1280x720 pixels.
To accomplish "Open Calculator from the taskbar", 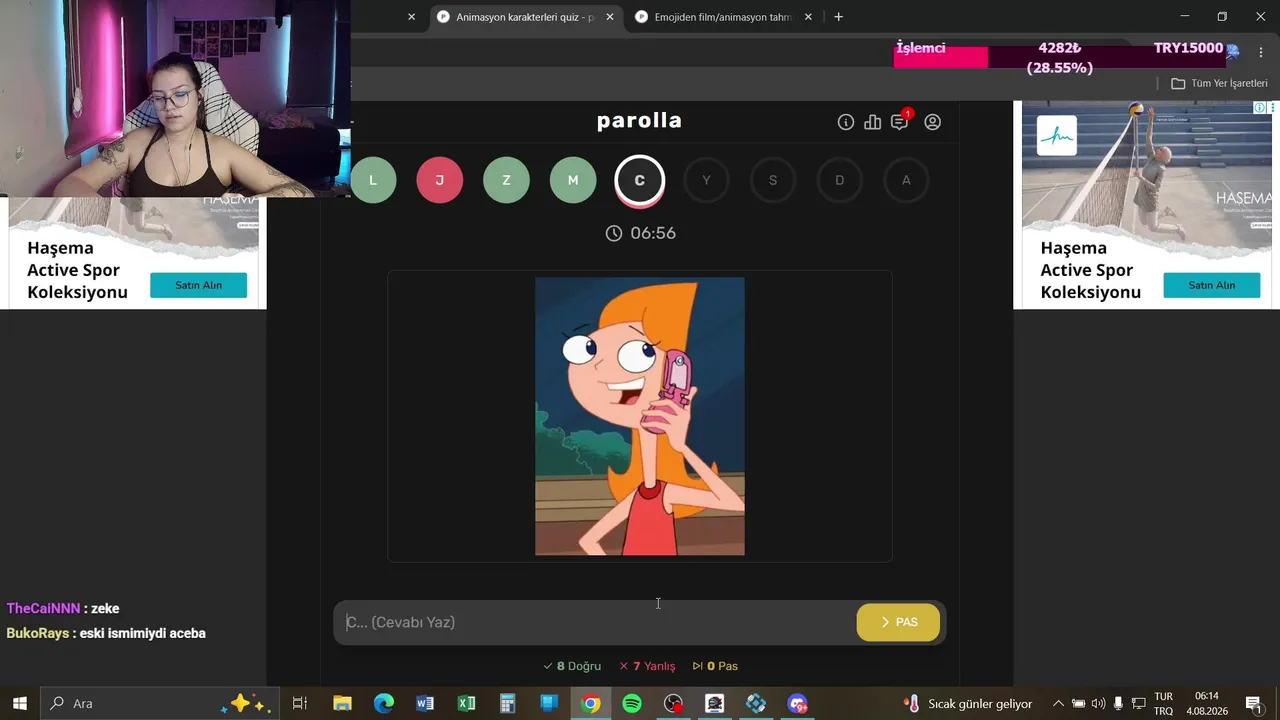I will (x=507, y=703).
